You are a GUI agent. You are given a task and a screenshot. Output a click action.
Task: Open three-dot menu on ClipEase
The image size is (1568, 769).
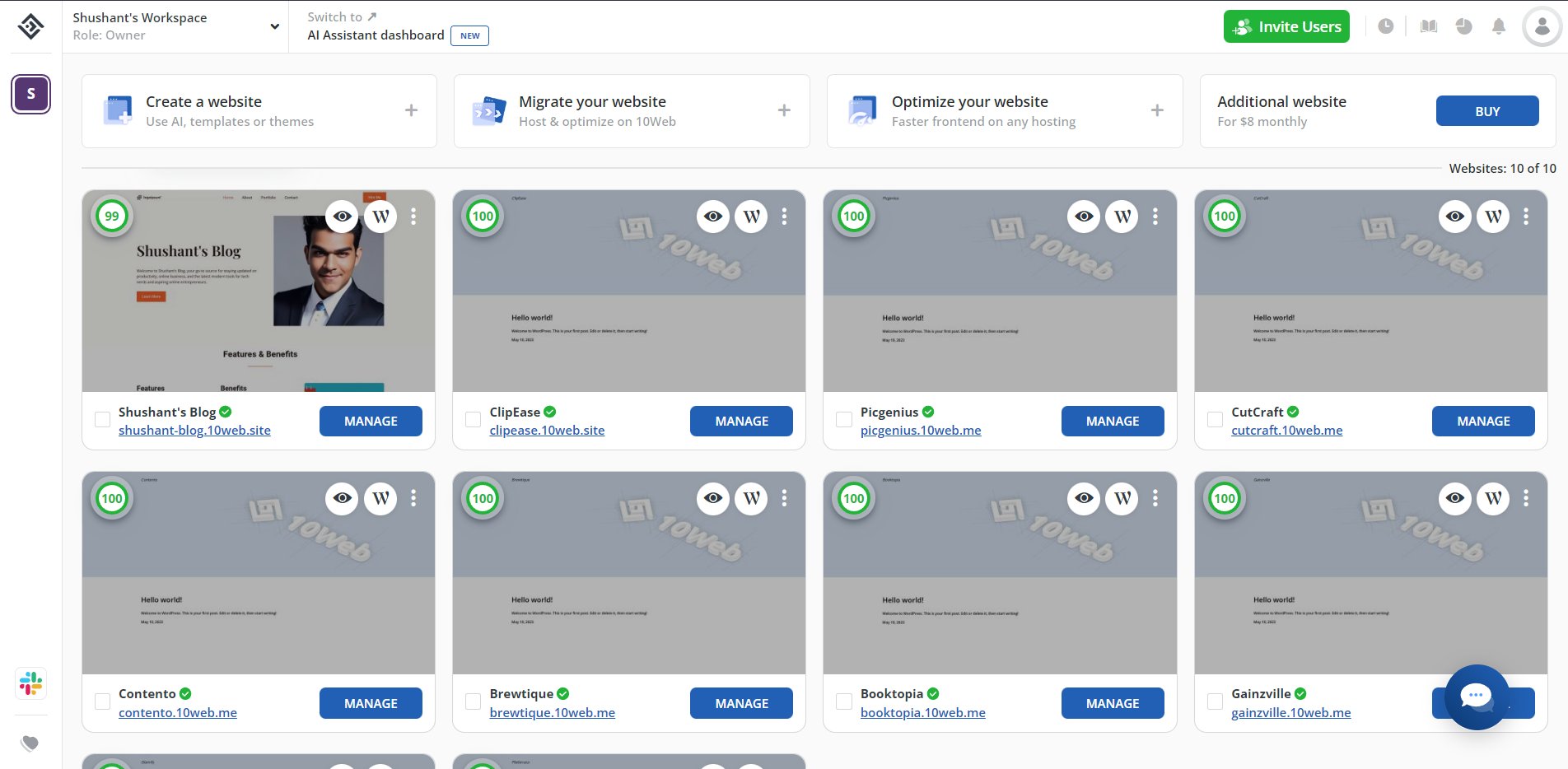pyautogui.click(x=784, y=217)
